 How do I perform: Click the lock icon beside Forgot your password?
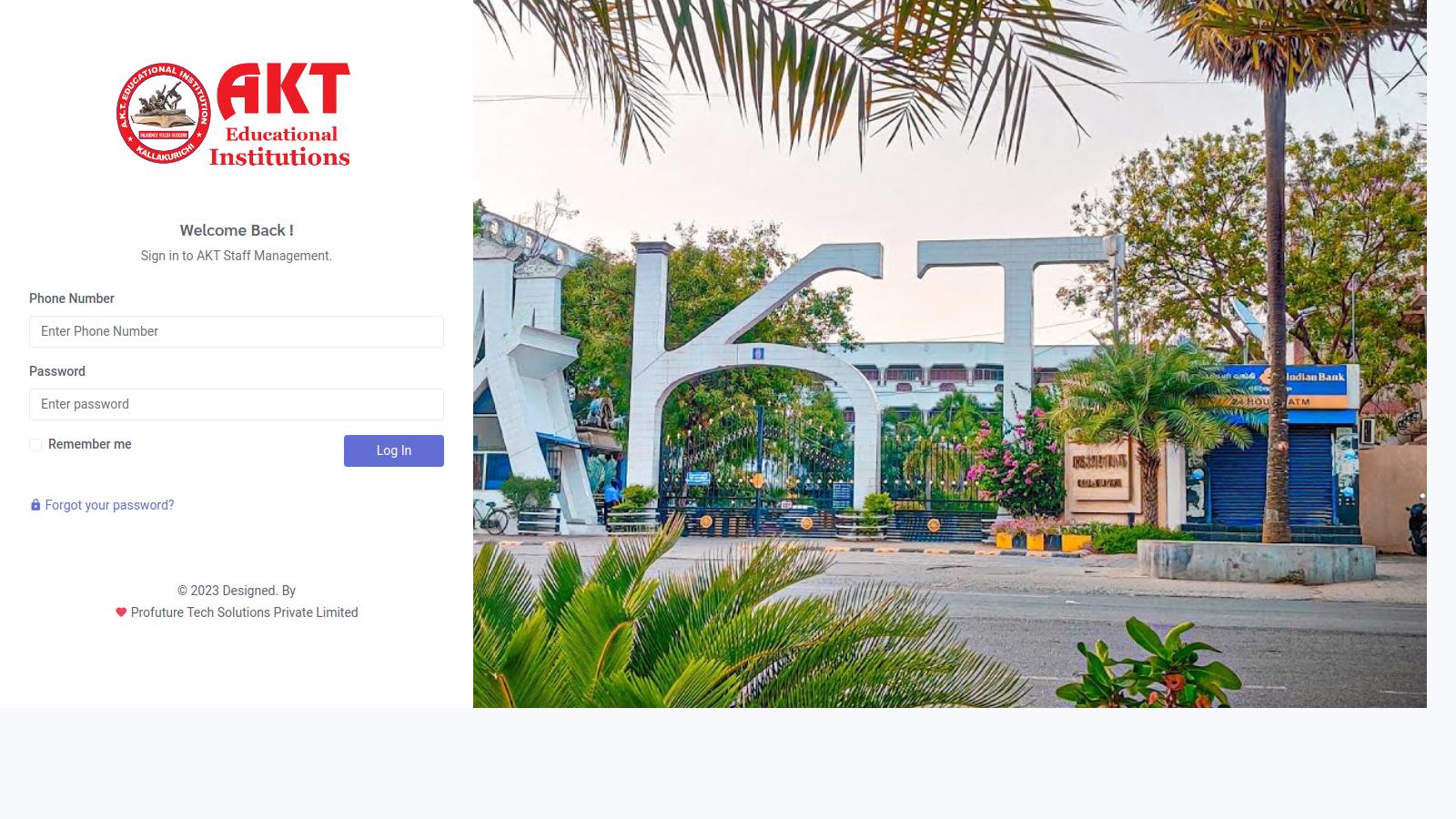coord(35,505)
